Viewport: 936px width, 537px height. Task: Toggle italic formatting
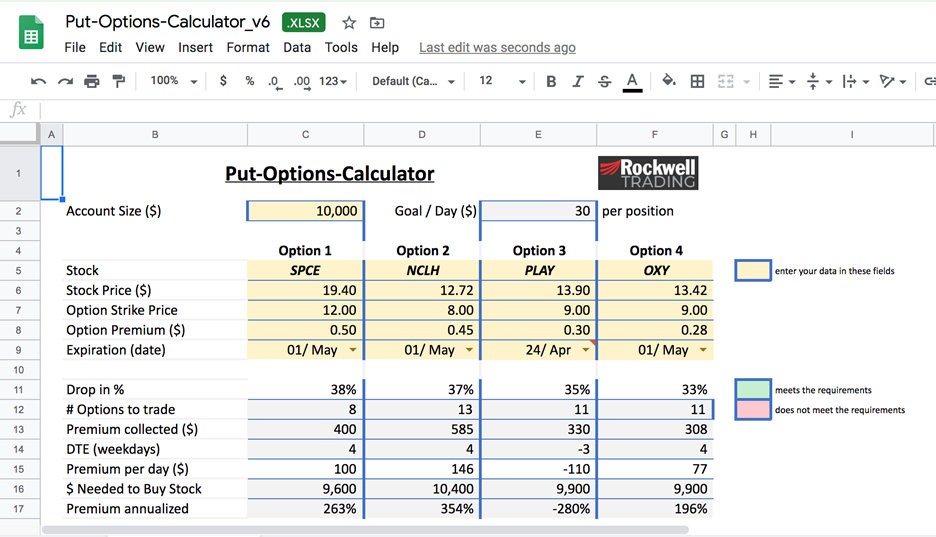point(577,81)
